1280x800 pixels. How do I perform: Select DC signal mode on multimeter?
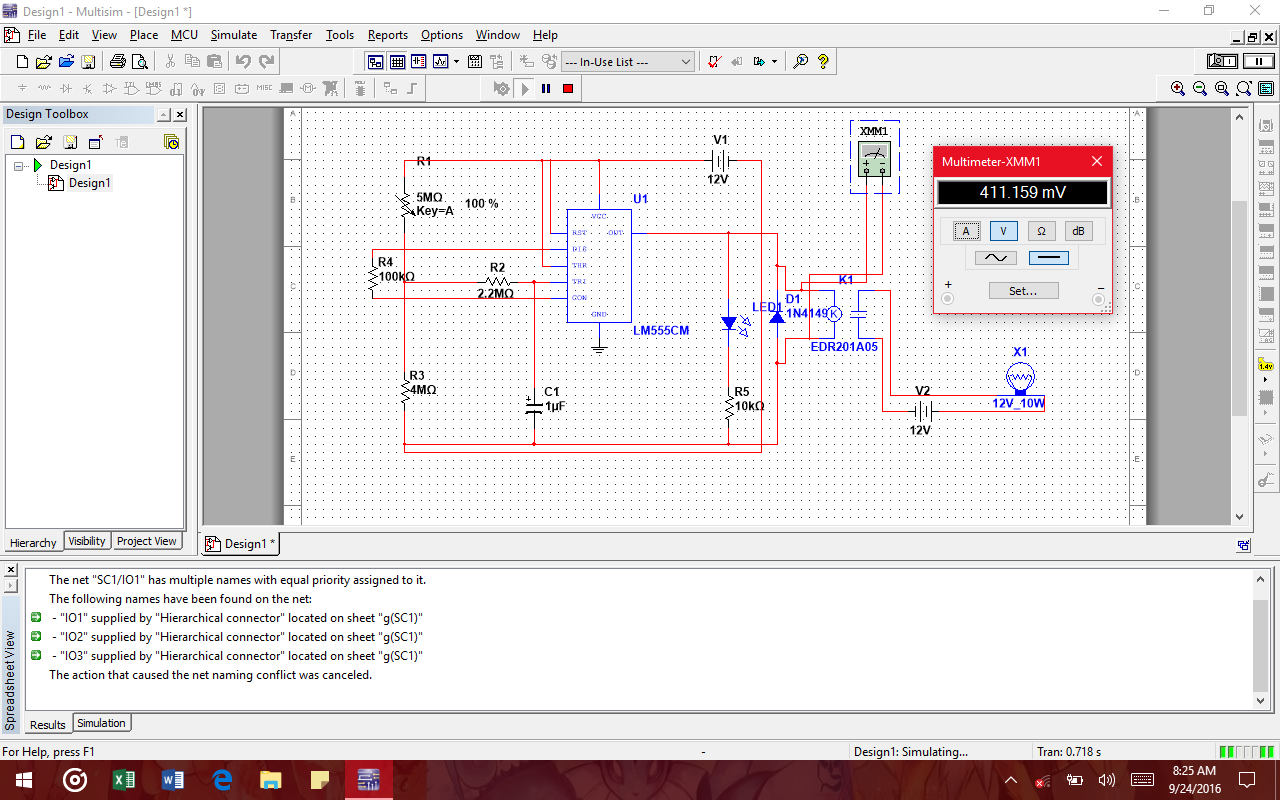pyautogui.click(x=1048, y=258)
